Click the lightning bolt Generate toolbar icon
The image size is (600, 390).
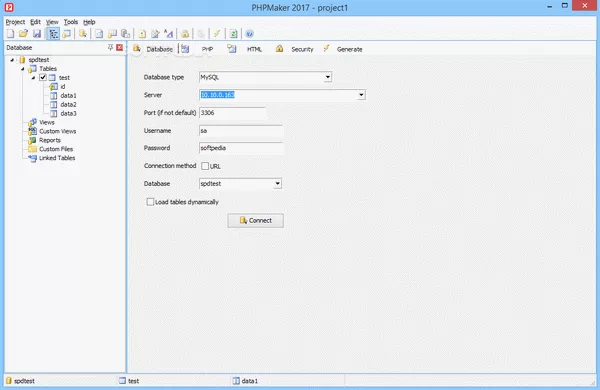pos(217,34)
